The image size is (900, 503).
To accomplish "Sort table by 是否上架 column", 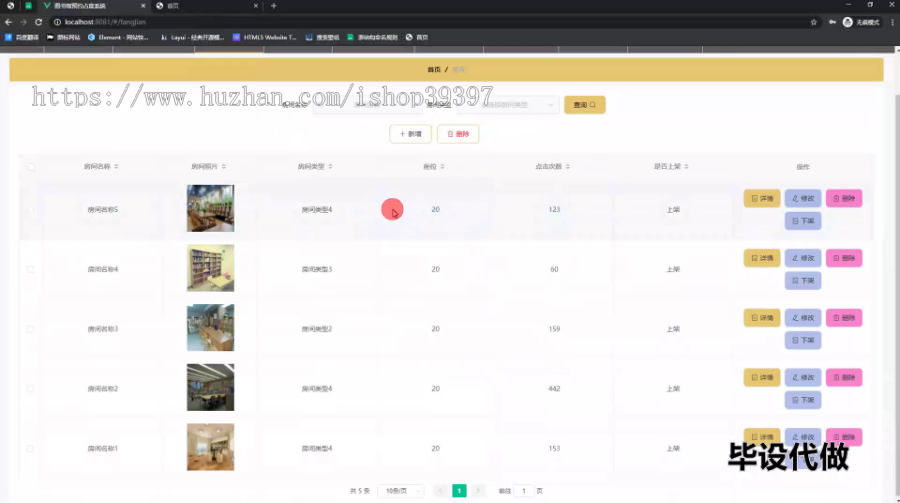I will (x=686, y=167).
